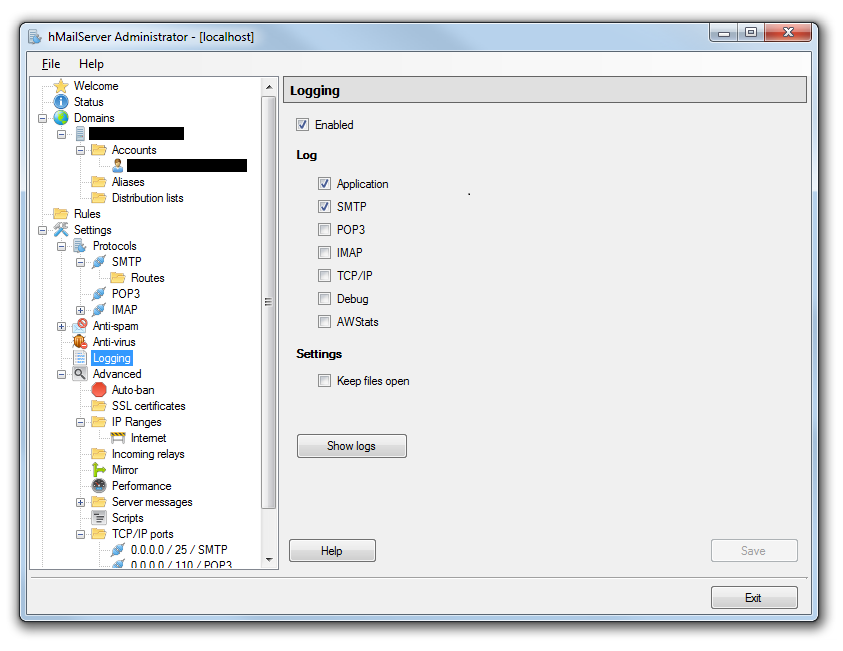843x651 pixels.
Task: Open the Auto-ban red icon
Action: 99,390
